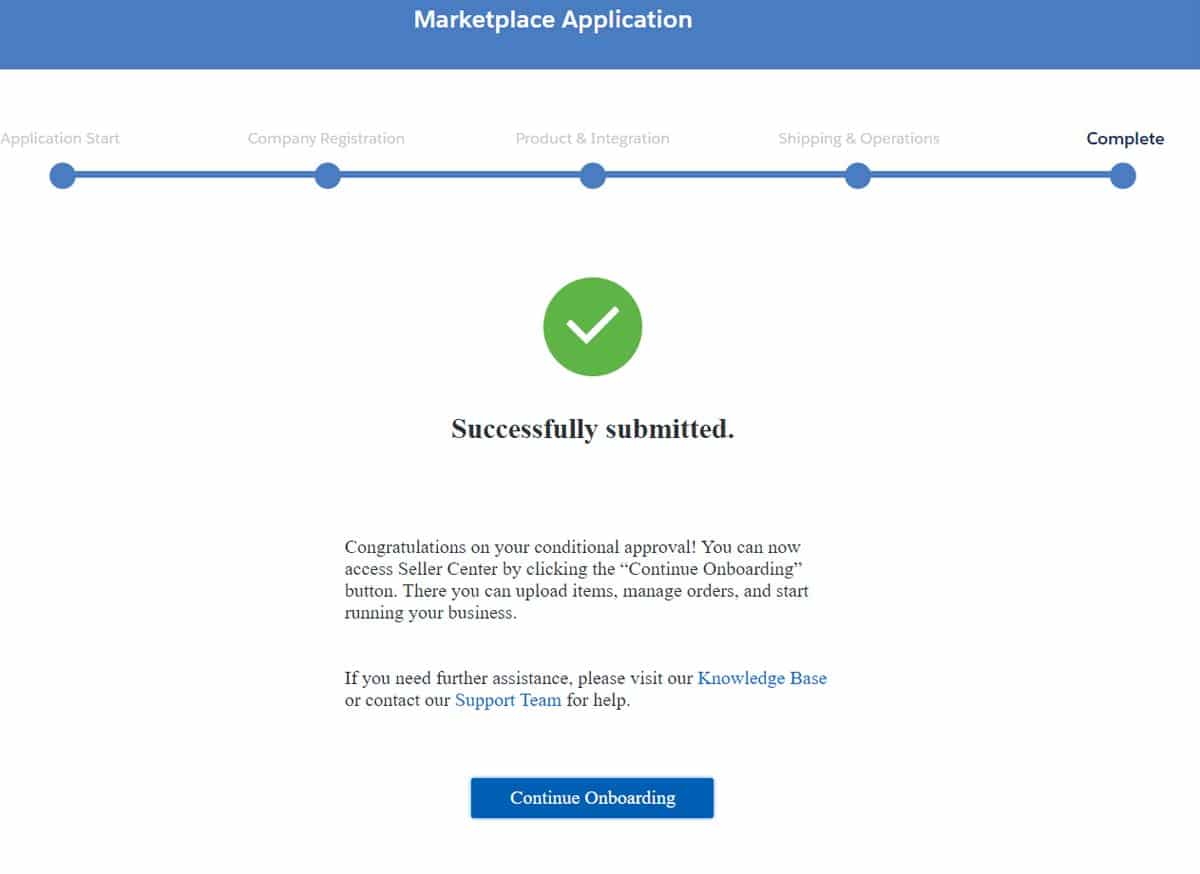This screenshot has height=874, width=1200.
Task: Open the Knowledge Base link
Action: (762, 678)
